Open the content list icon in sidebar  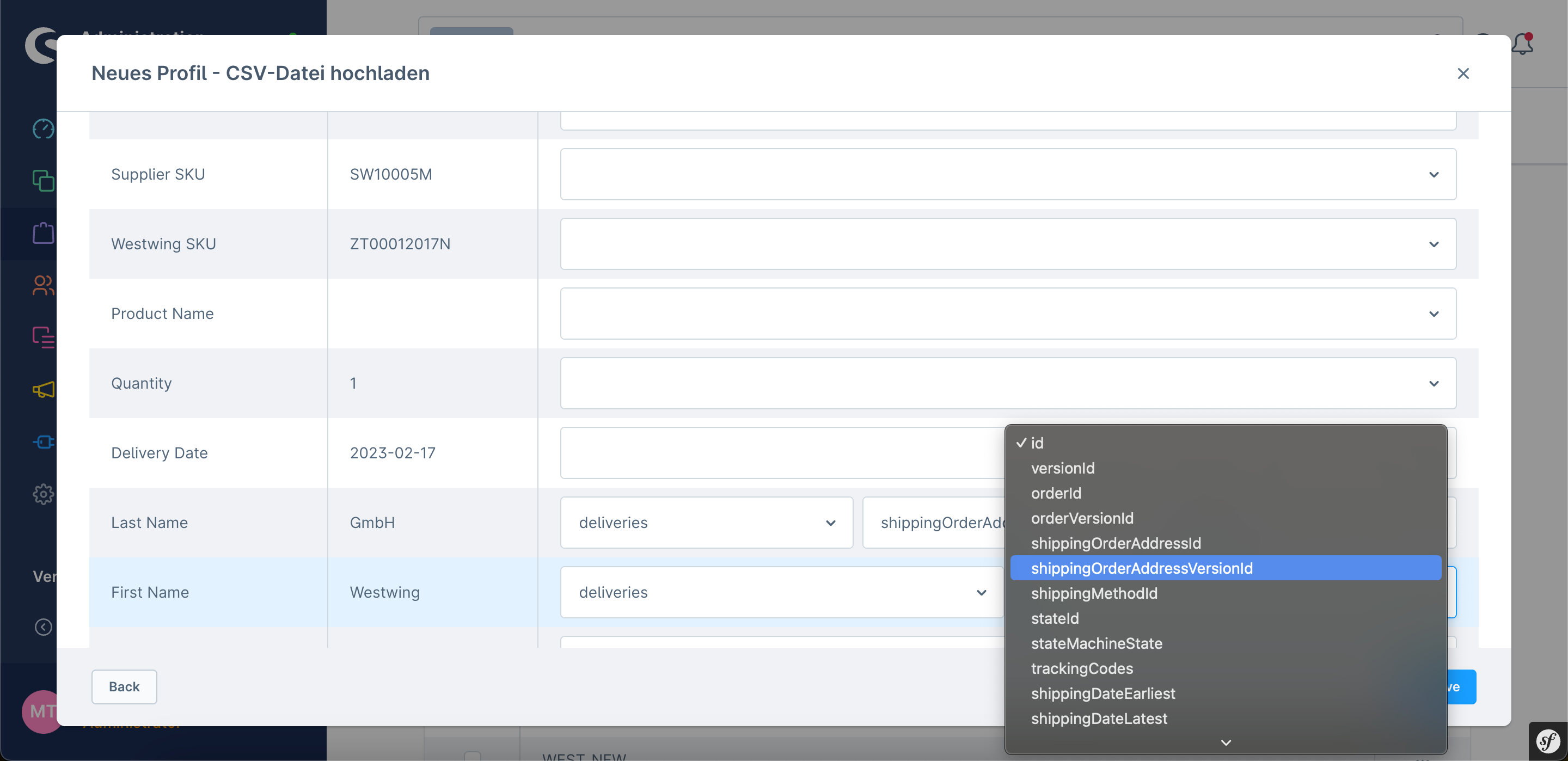click(43, 337)
